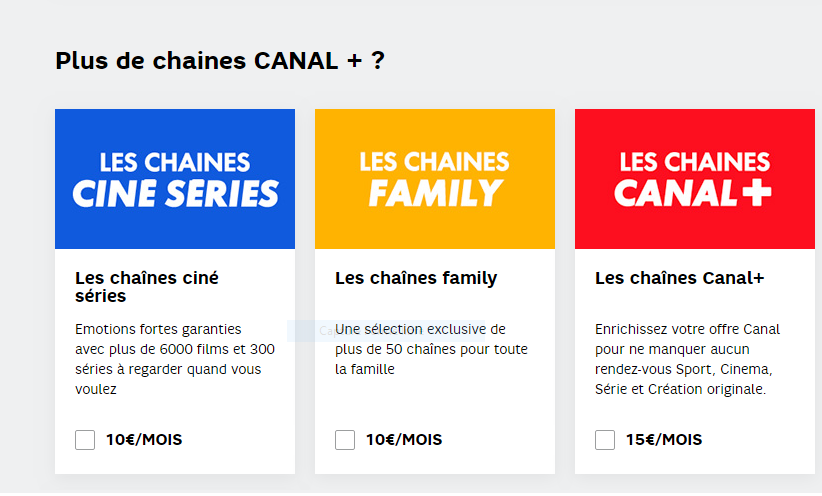Click the 'Plus de chaines CANAL + ?' heading
Image resolution: width=822 pixels, height=496 pixels.
(x=220, y=61)
